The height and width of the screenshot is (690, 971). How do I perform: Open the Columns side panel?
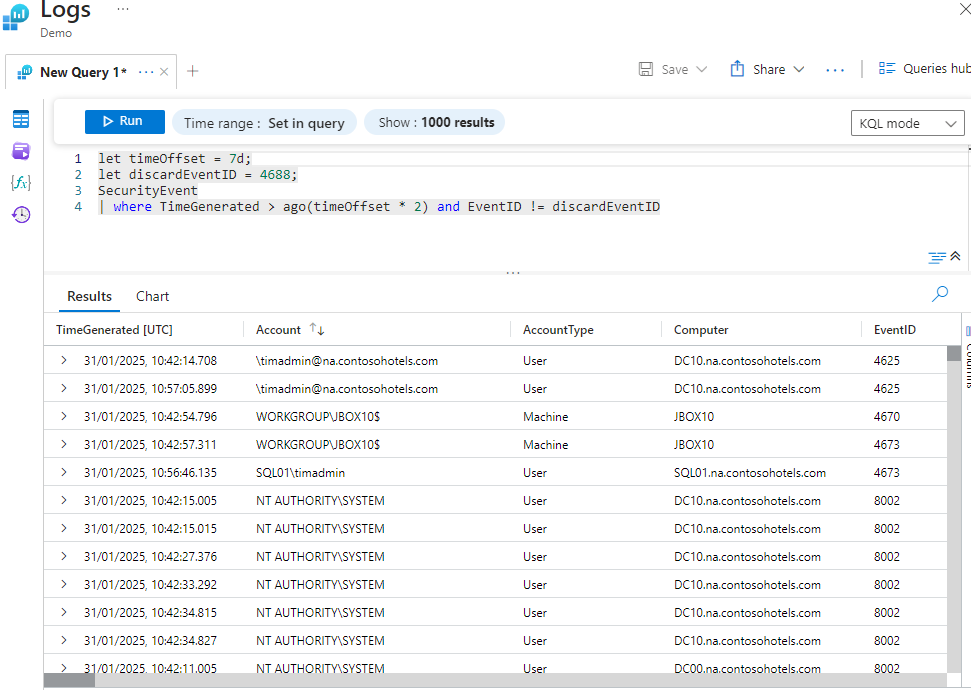[967, 356]
